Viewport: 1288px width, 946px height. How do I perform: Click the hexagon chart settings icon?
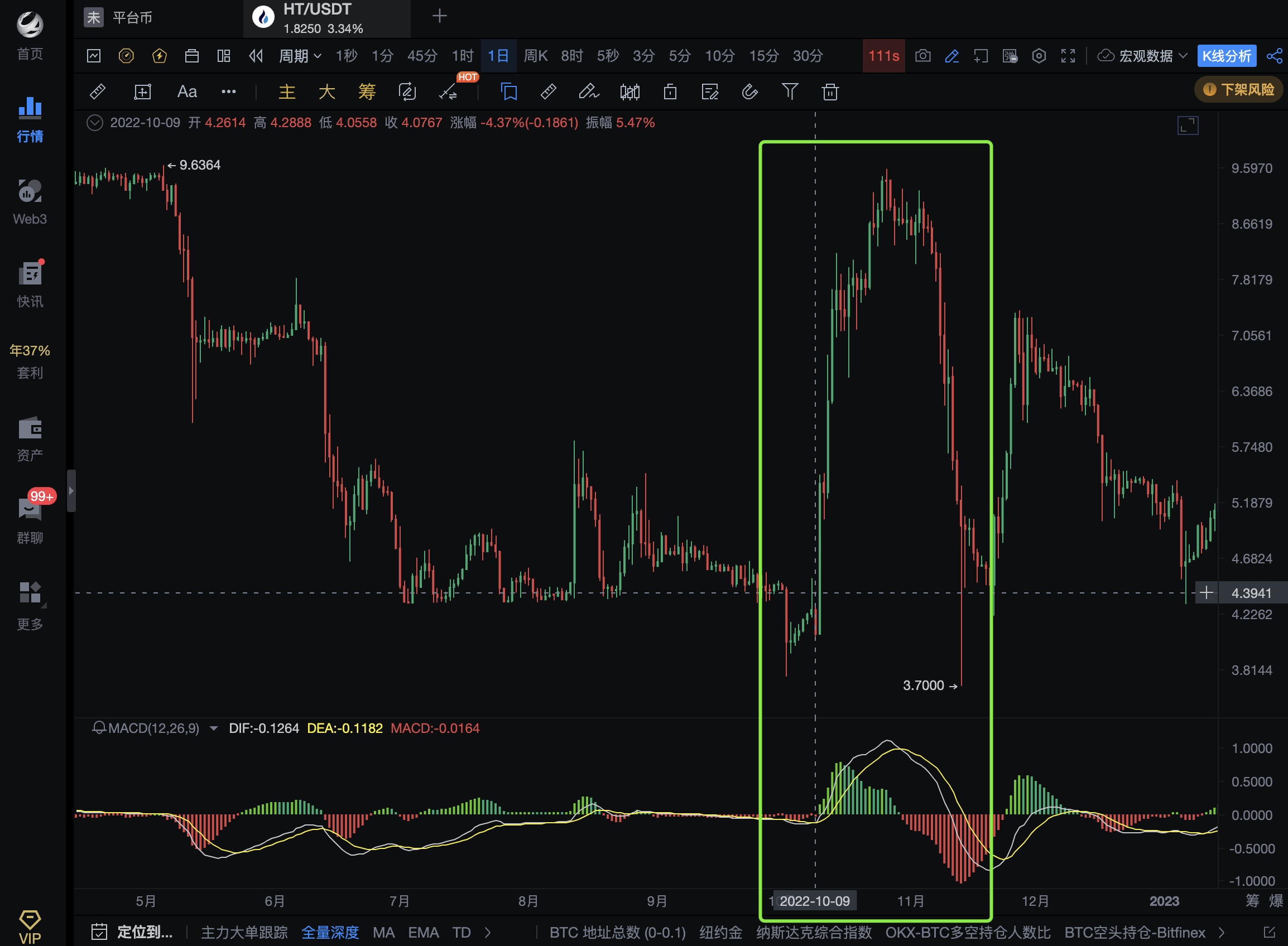(1039, 56)
